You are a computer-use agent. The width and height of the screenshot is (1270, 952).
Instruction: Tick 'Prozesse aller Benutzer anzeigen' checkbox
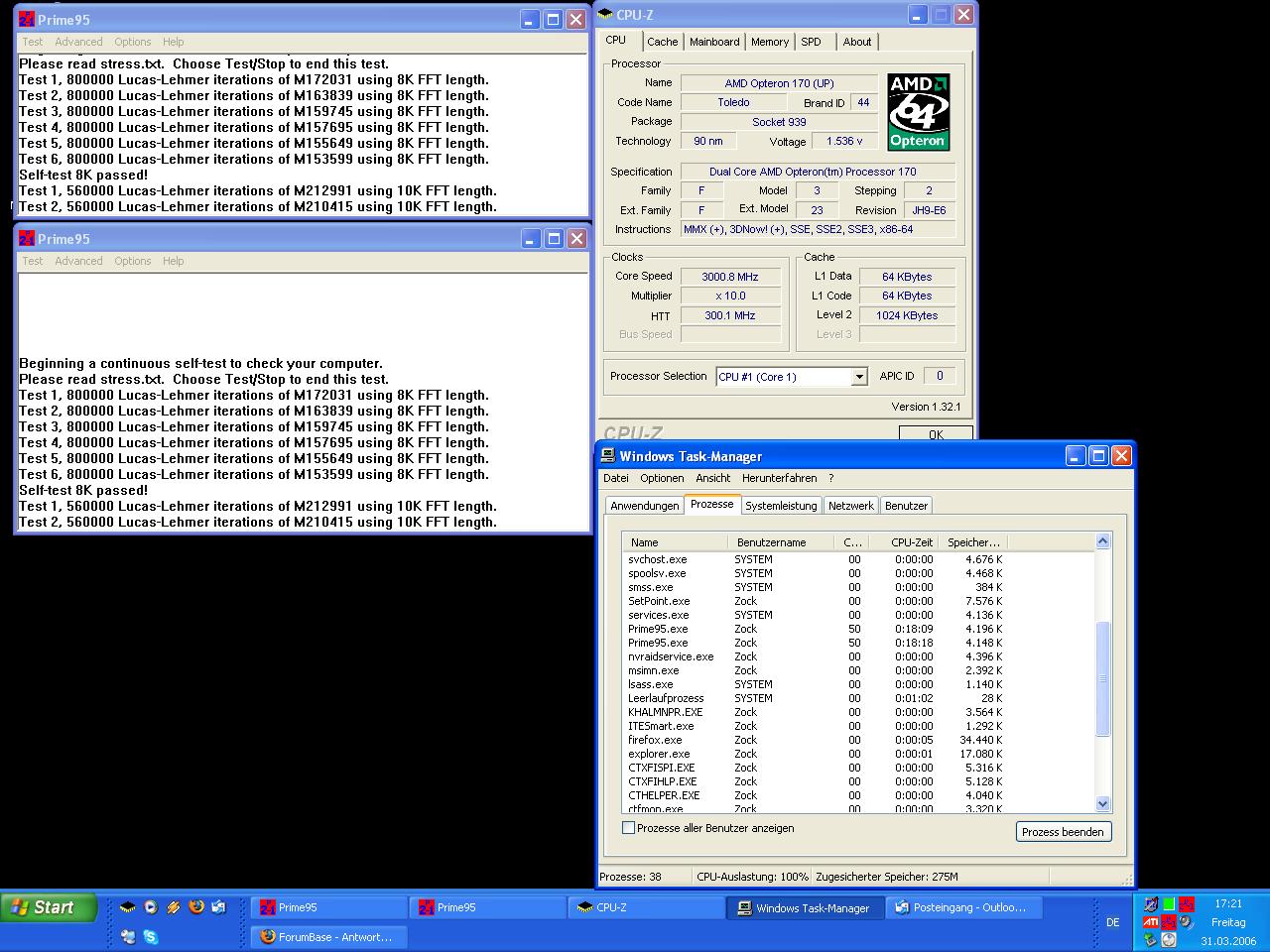point(628,828)
